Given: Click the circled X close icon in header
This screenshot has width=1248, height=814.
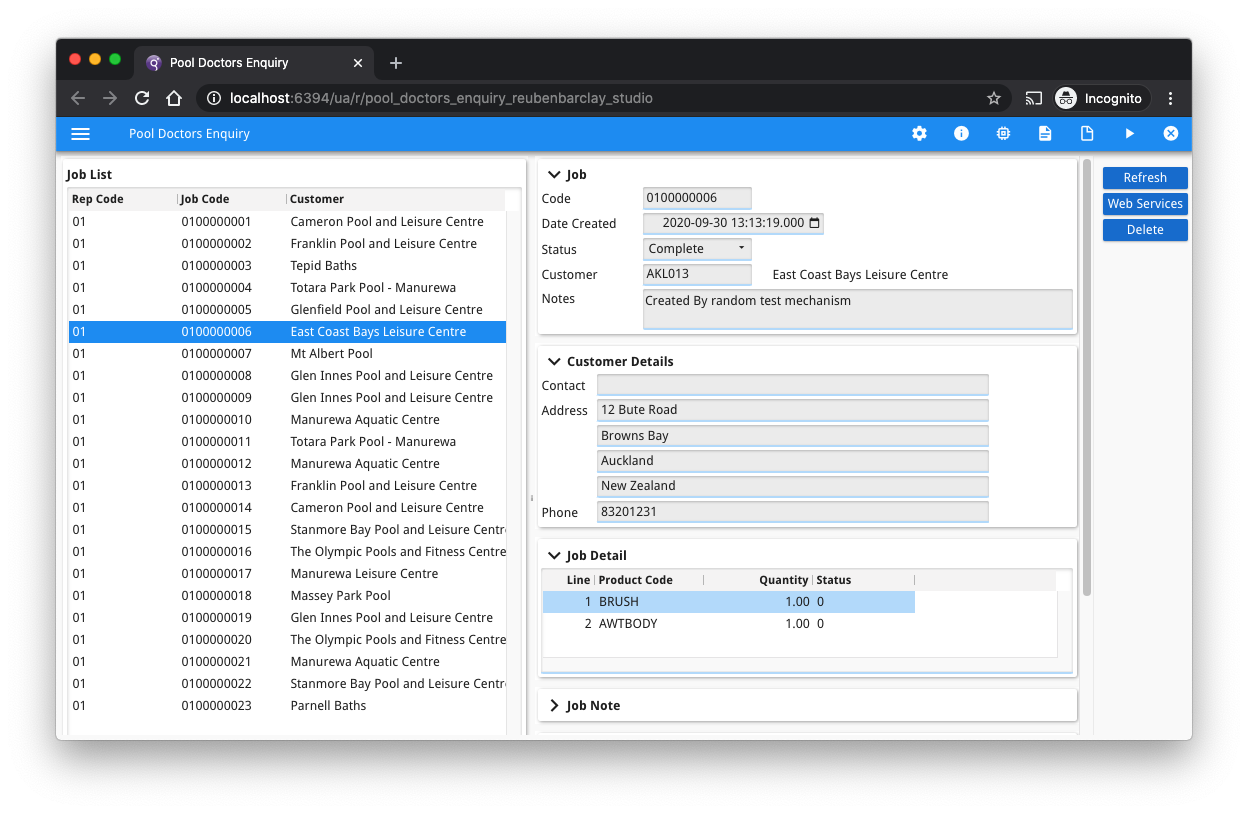Looking at the screenshot, I should coord(1171,134).
